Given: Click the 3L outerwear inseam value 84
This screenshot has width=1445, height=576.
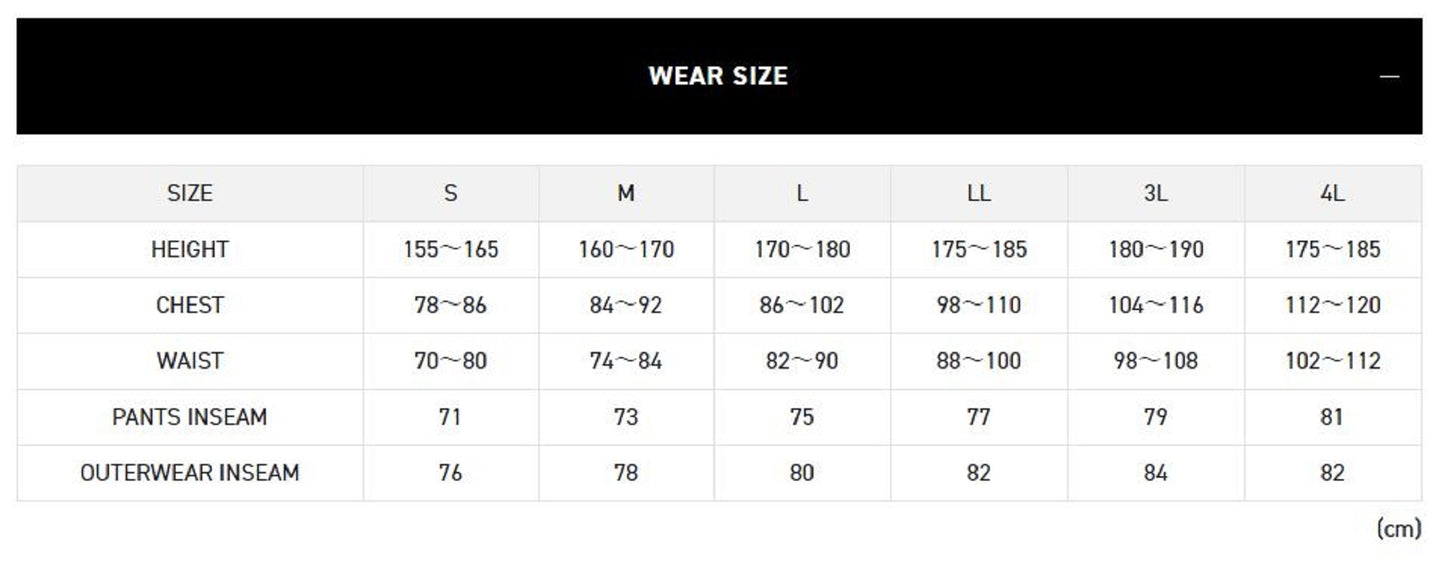Looking at the screenshot, I should click(x=1155, y=473).
